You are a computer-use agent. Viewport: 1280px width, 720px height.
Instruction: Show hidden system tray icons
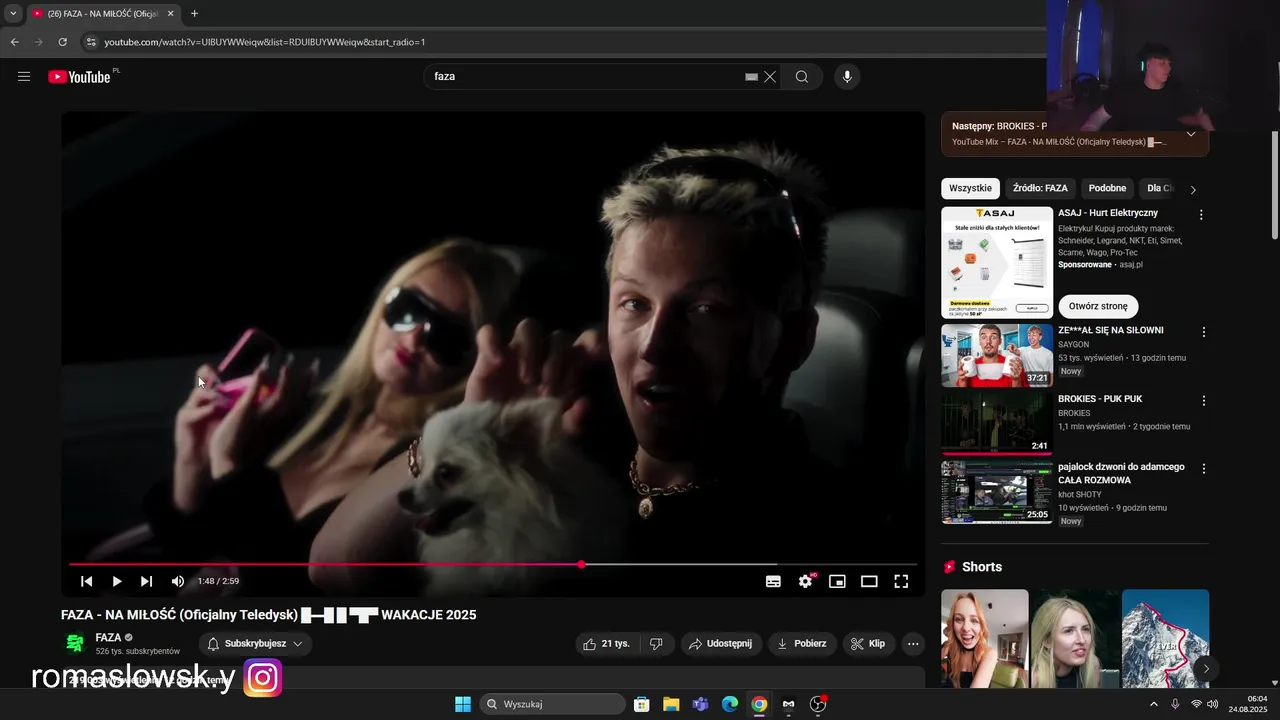(x=1153, y=704)
